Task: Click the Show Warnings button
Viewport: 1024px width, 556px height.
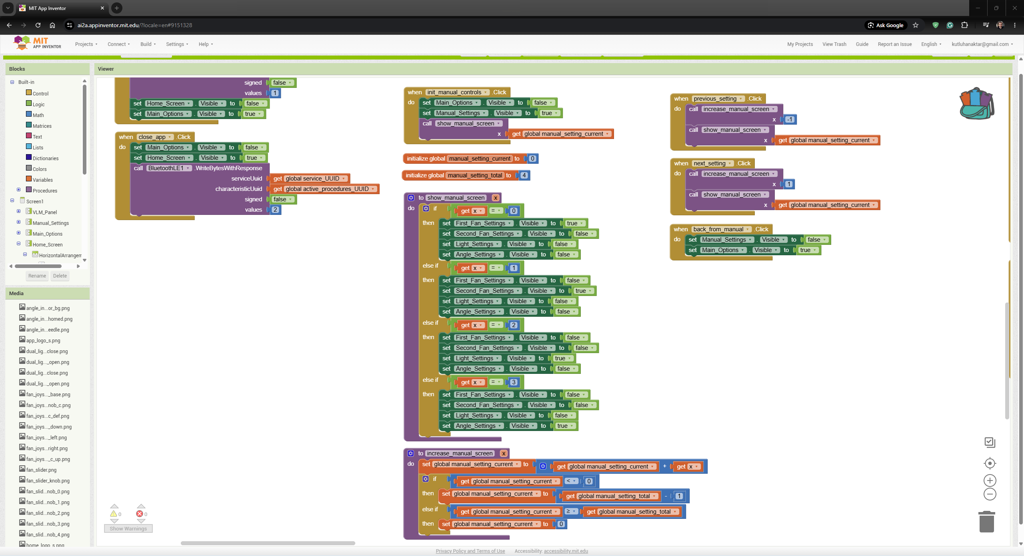Action: pos(129,529)
